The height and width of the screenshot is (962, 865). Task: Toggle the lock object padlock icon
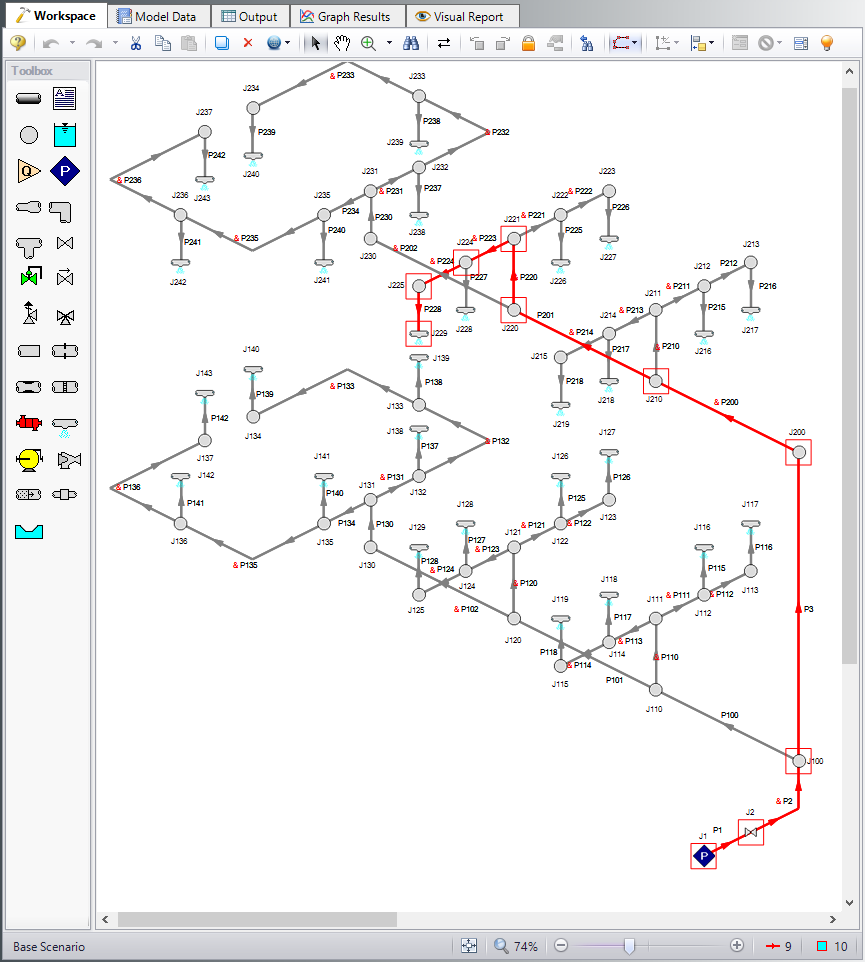[529, 43]
